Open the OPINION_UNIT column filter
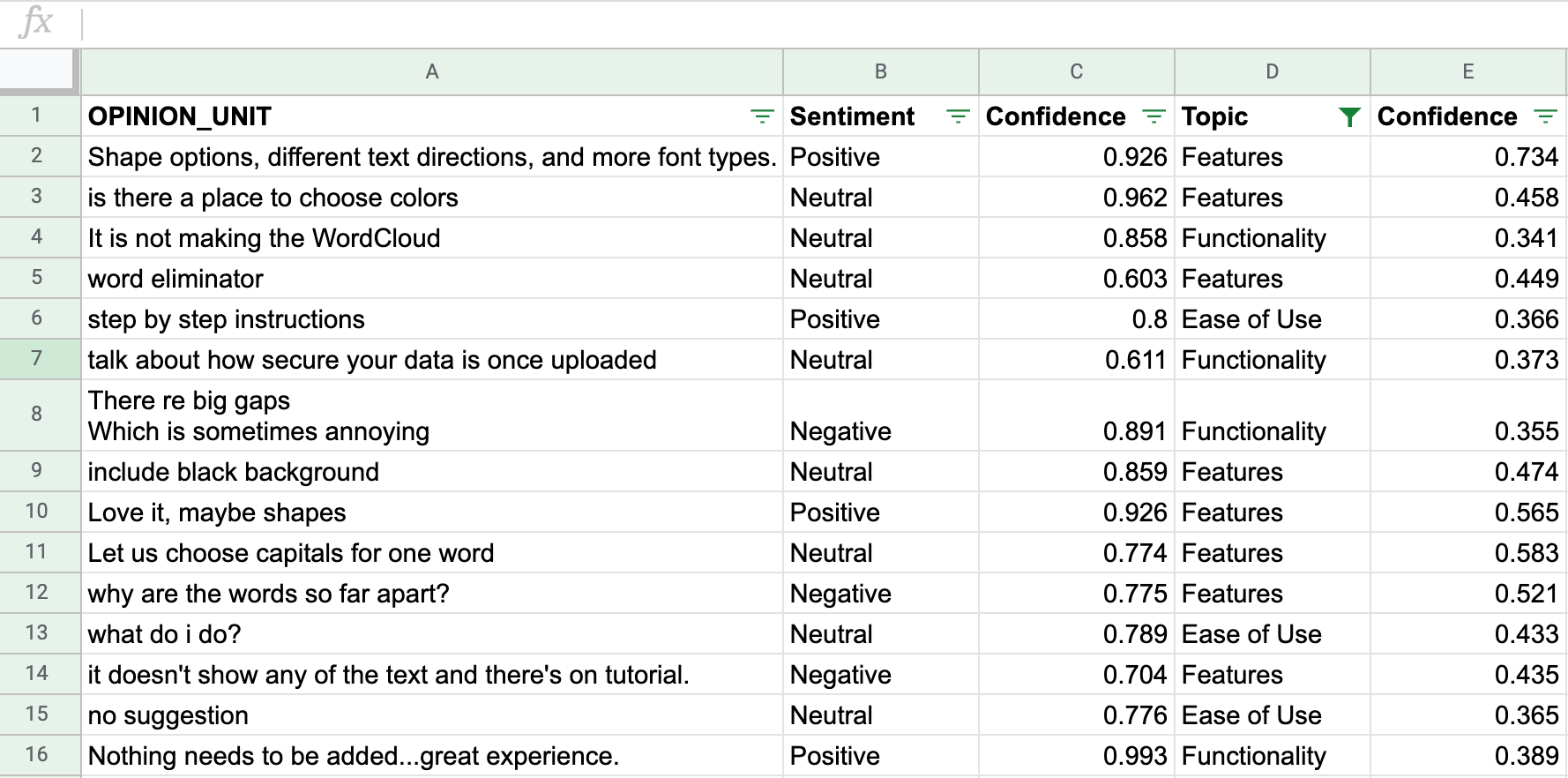Screen dimensions: 1568x778 click(761, 116)
